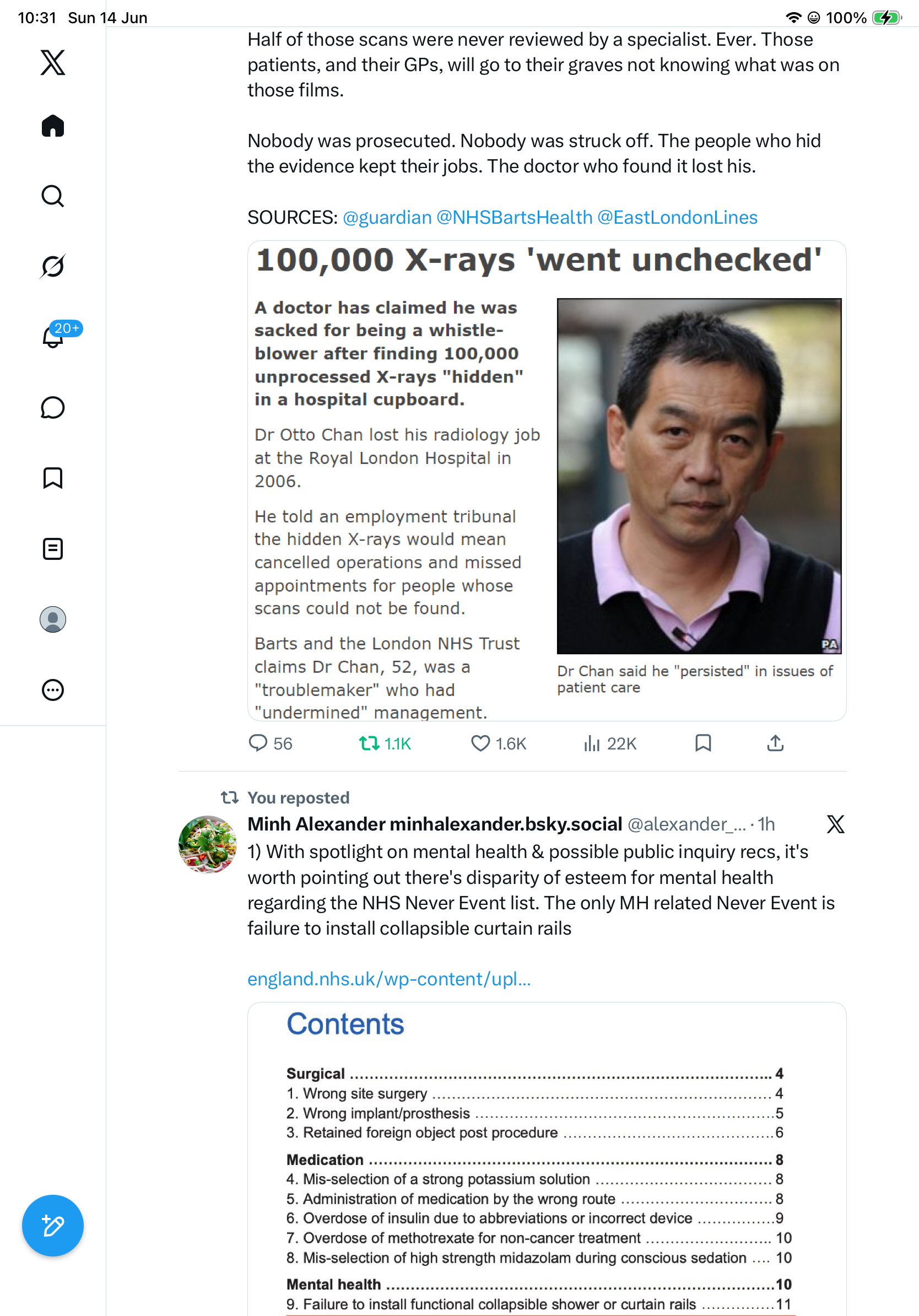Image resolution: width=919 pixels, height=1316 pixels.
Task: Reply to post with 56 comments
Action: [271, 743]
